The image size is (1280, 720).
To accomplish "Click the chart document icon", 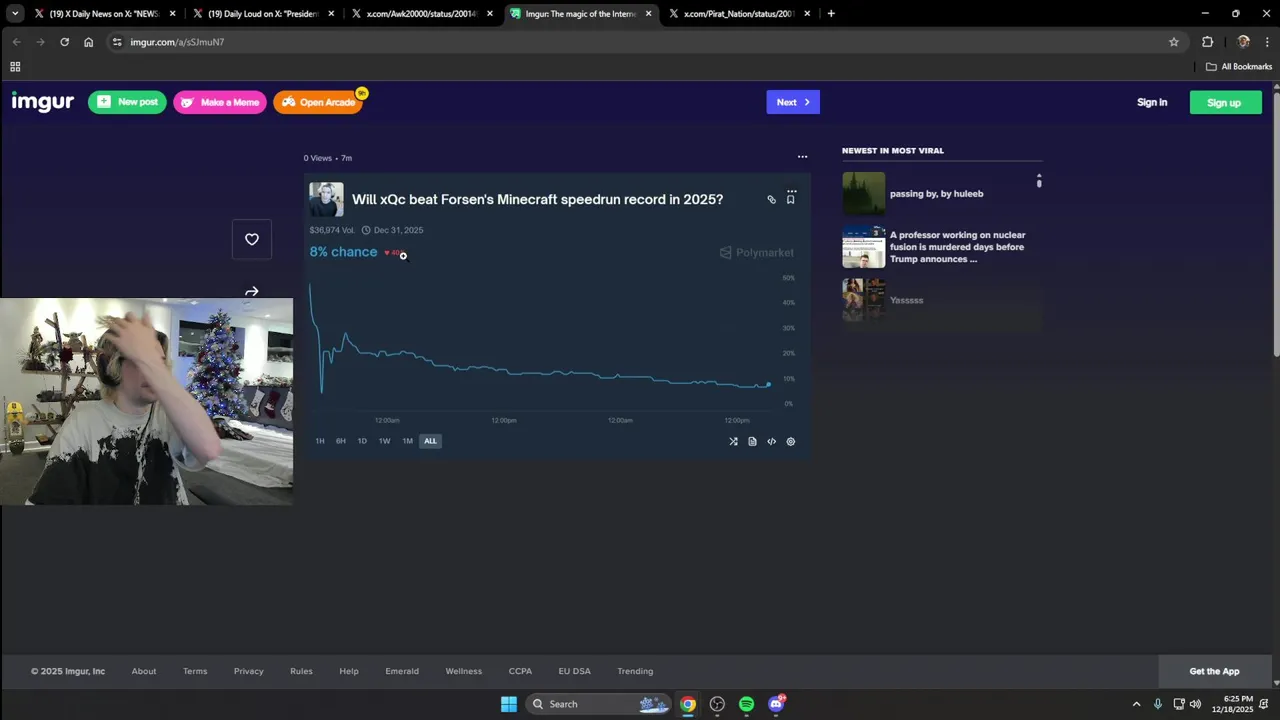I will click(752, 441).
